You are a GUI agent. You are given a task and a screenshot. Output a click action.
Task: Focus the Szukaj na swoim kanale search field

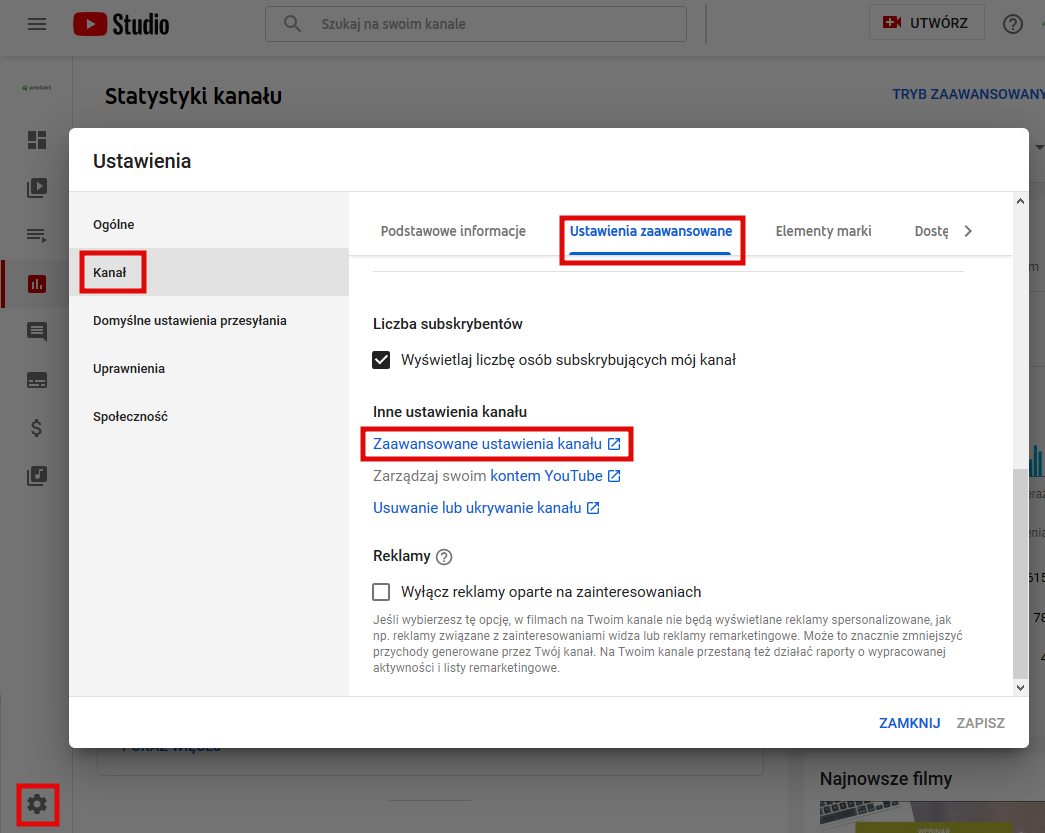[x=476, y=24]
